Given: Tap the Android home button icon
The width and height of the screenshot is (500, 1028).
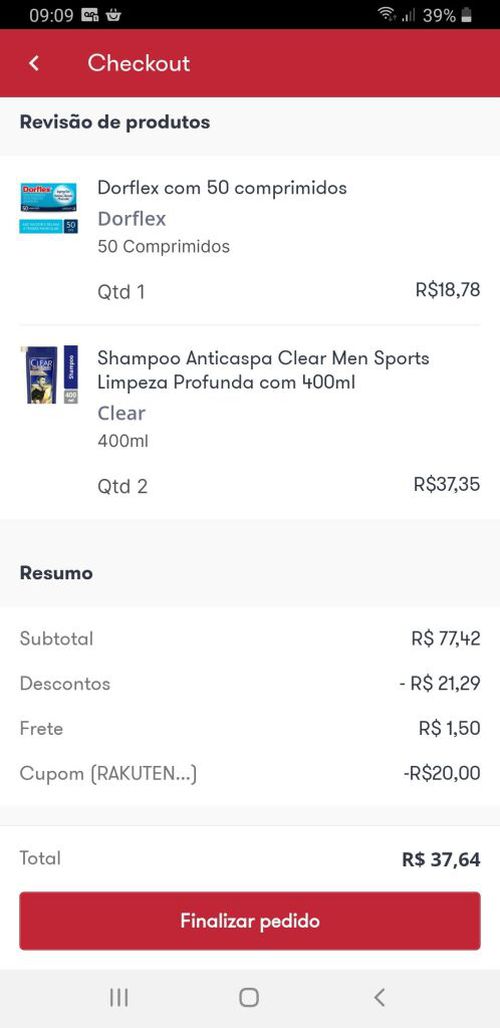Looking at the screenshot, I should click(249, 997).
